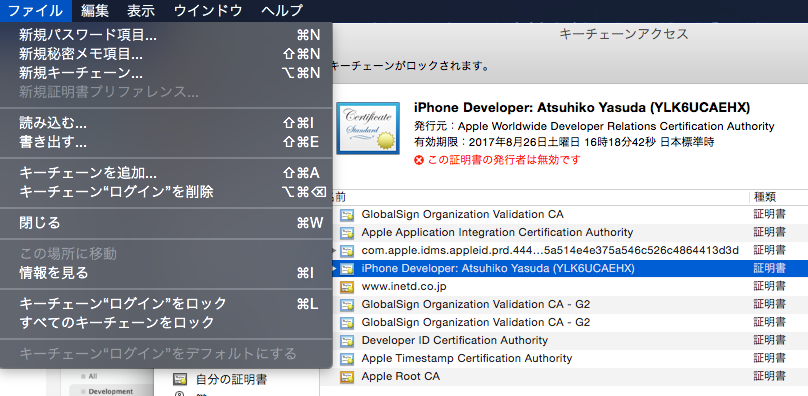The image size is (808, 396).
Task: Click the large Certificate Standard icon
Action: [x=368, y=128]
